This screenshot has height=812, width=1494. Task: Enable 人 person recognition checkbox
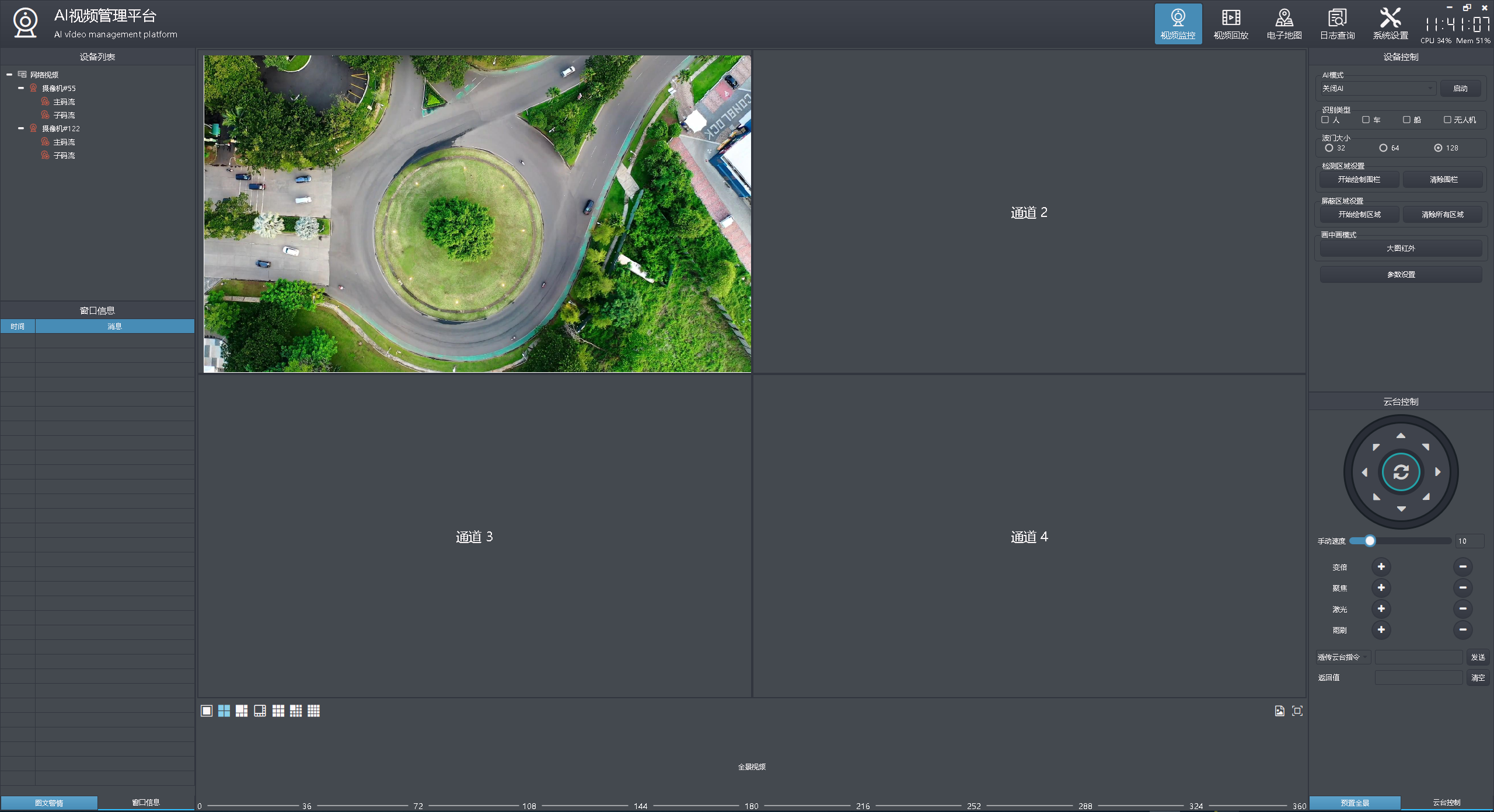point(1325,120)
